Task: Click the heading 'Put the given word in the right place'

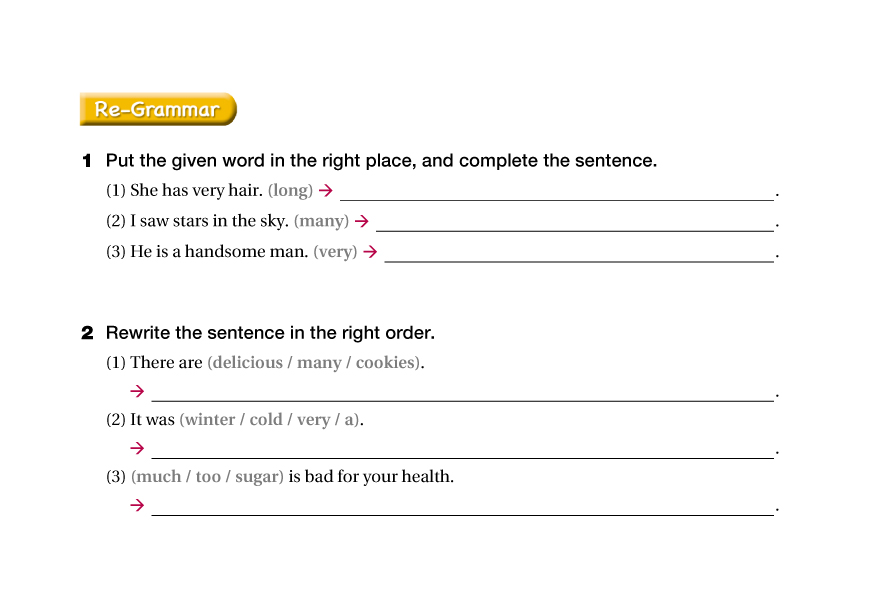Action: tap(381, 160)
